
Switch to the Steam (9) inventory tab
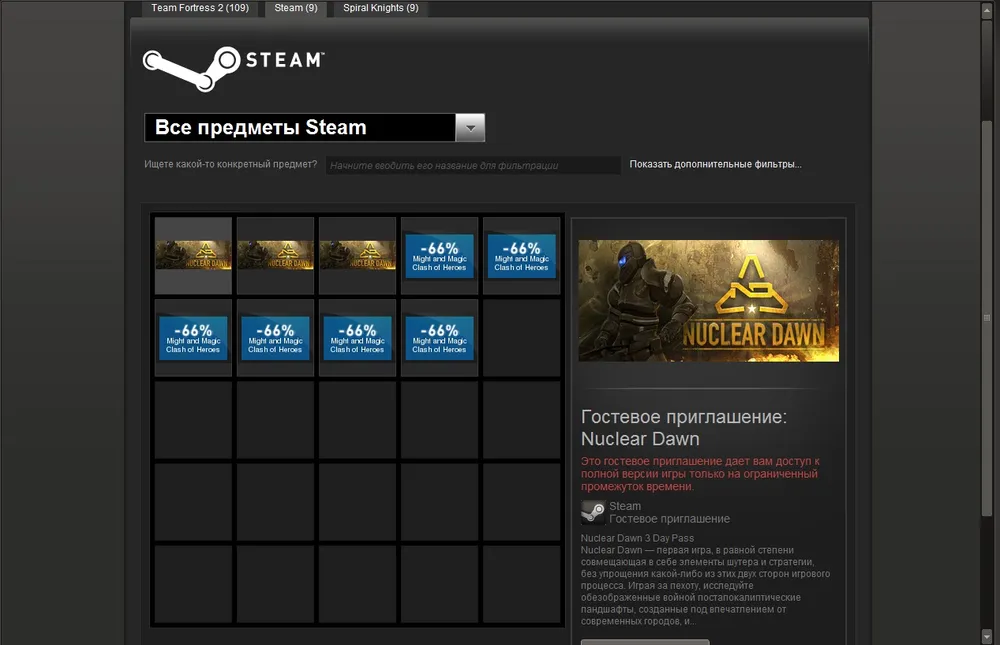point(296,8)
